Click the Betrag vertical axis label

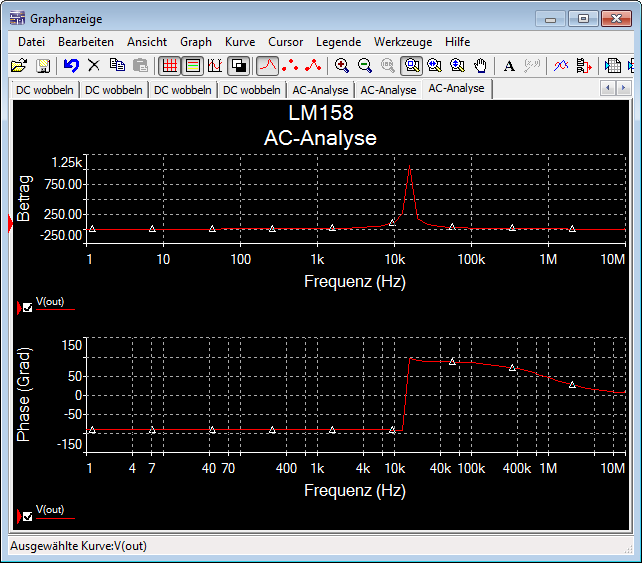(x=24, y=199)
